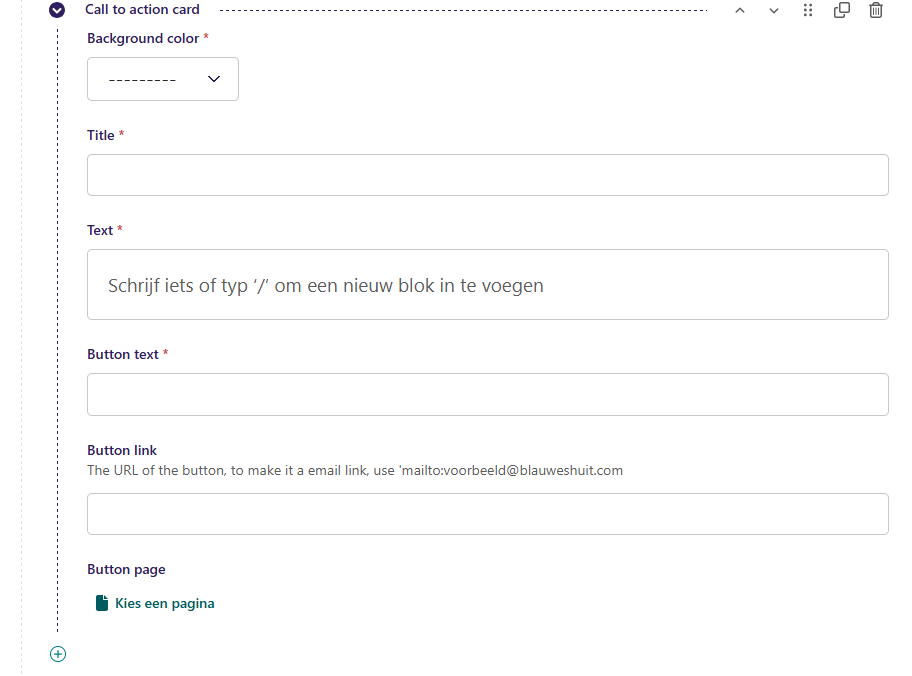Click into the Text rich text editor
Viewport: 912px width, 676px height.
coord(487,285)
